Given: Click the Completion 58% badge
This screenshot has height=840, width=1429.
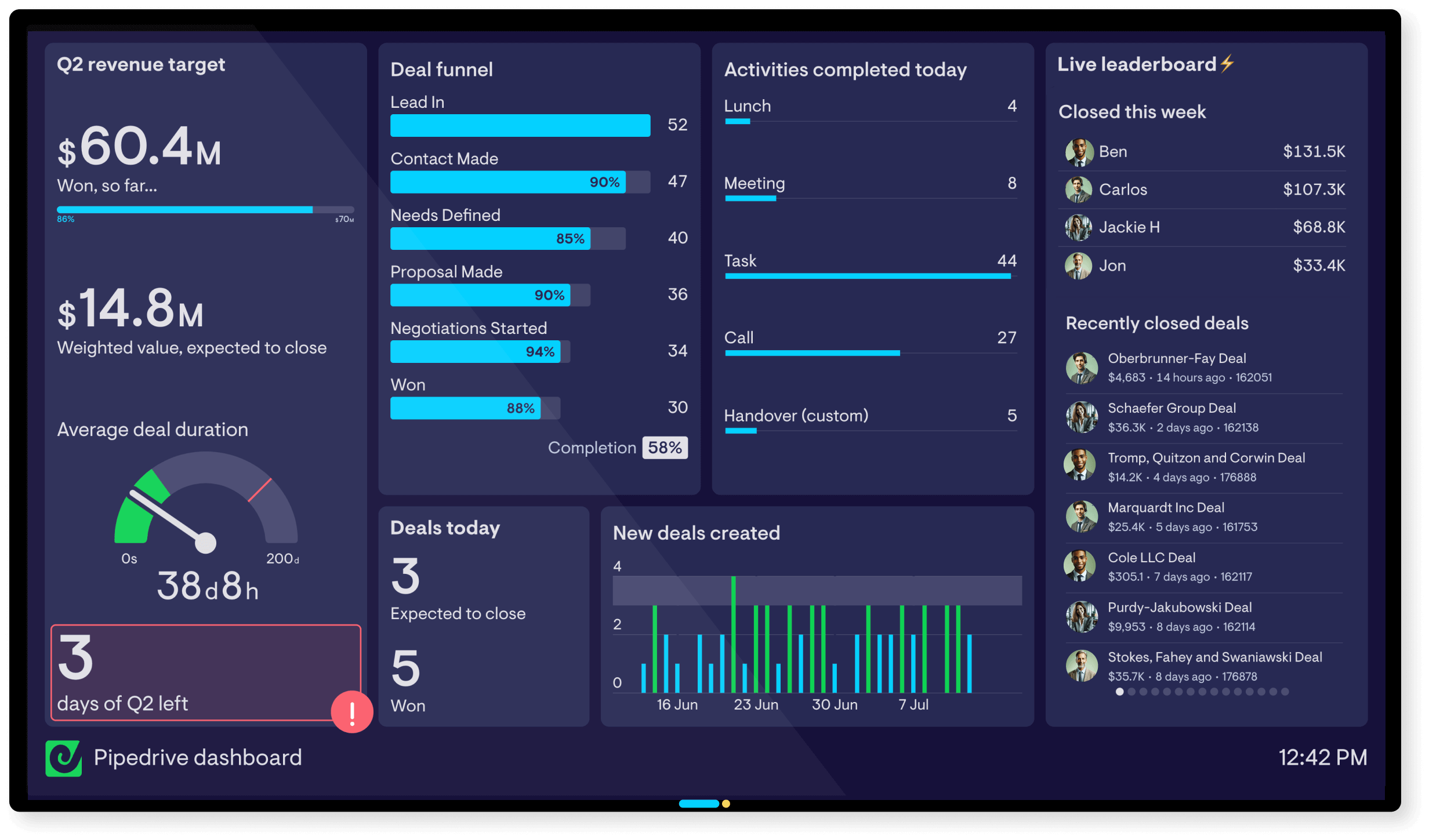Looking at the screenshot, I should click(x=665, y=448).
